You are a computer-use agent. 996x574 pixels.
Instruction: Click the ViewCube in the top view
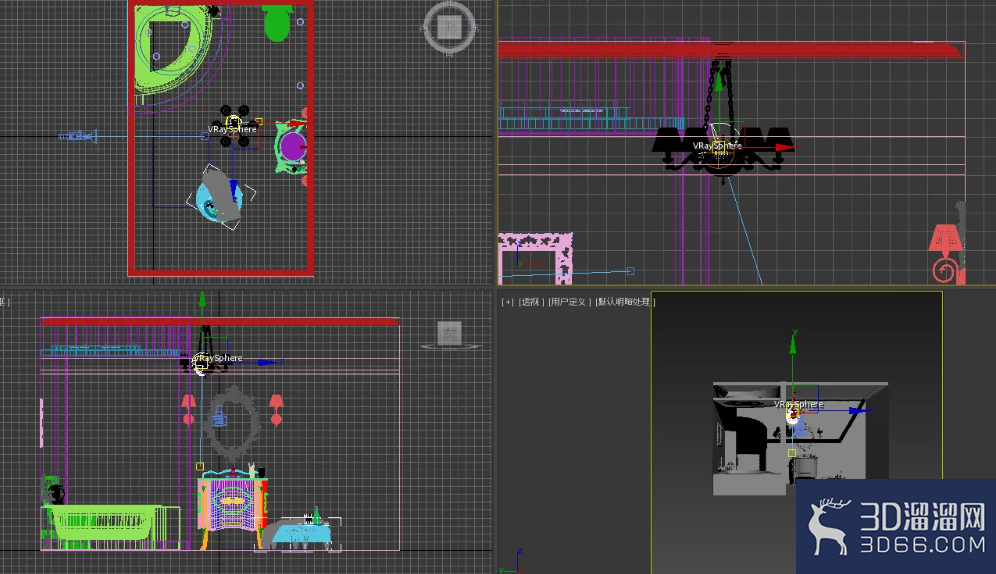click(449, 27)
